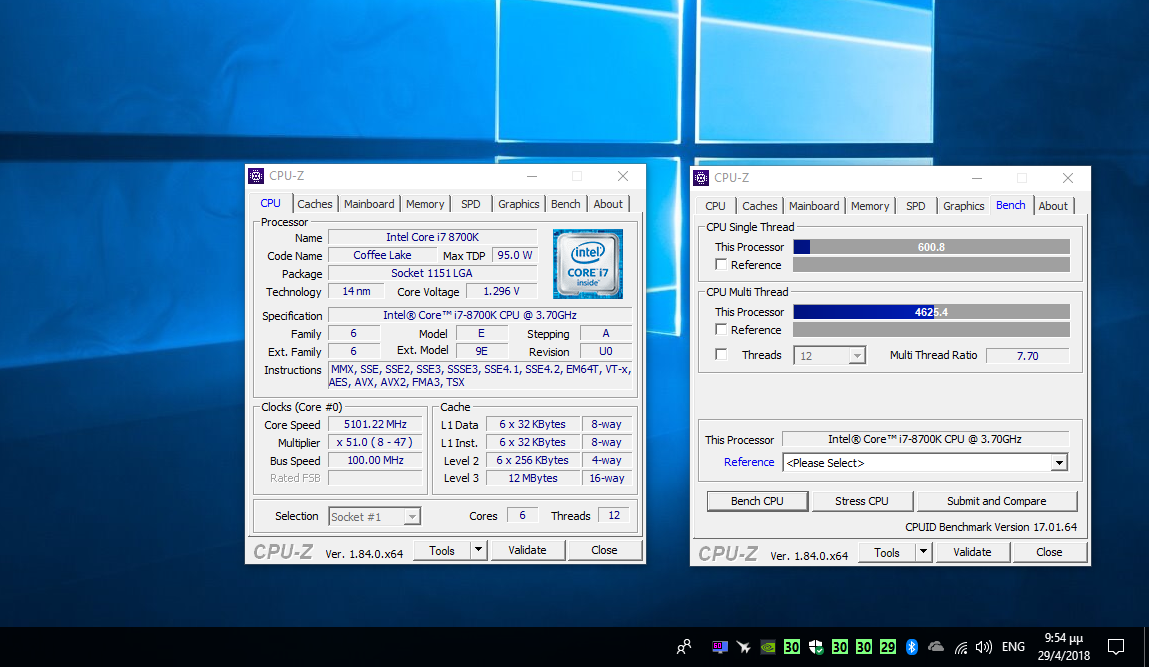
Task: Minimize the CPU-Z Bench window
Action: click(977, 178)
